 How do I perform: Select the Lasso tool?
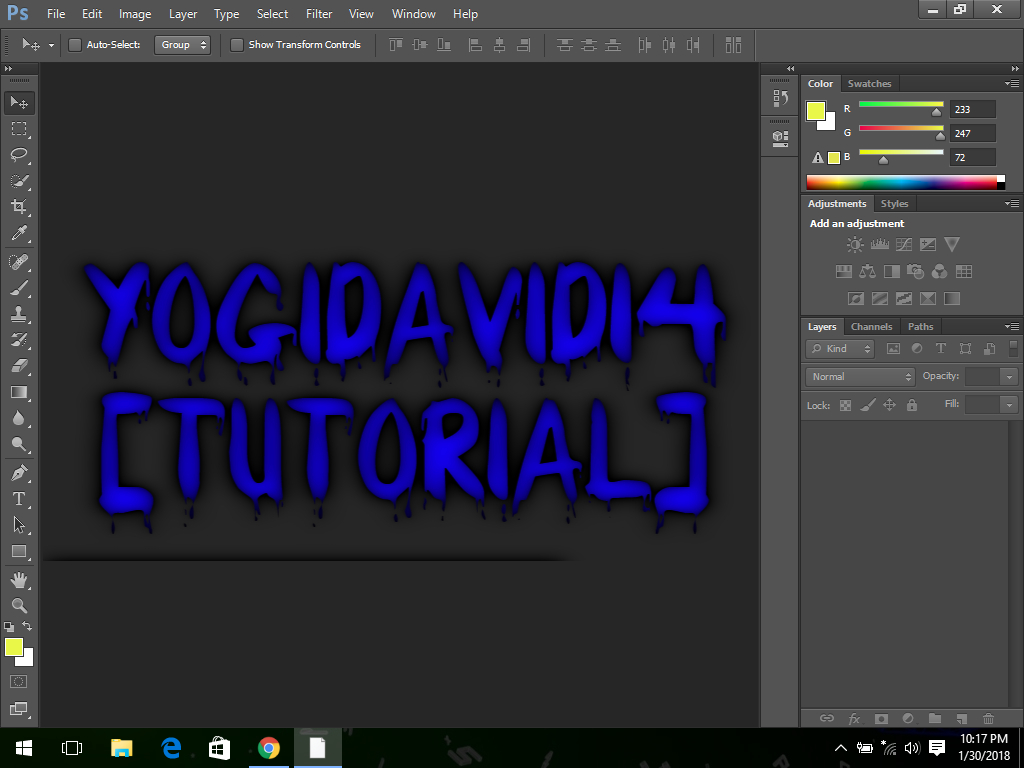(x=19, y=155)
